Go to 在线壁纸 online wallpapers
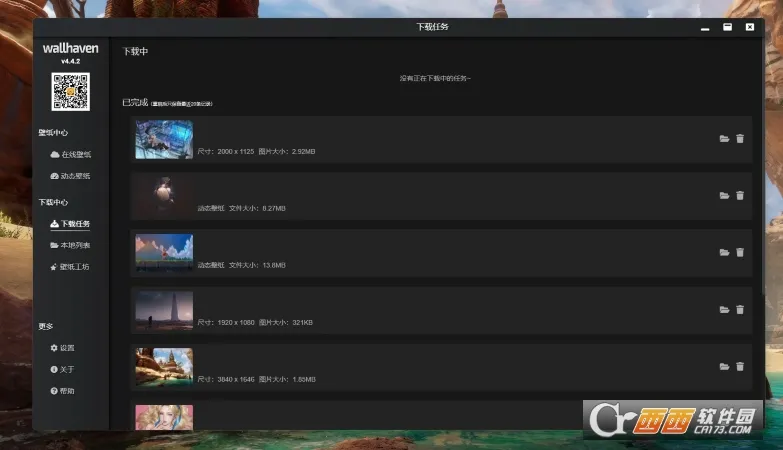 pyautogui.click(x=70, y=155)
